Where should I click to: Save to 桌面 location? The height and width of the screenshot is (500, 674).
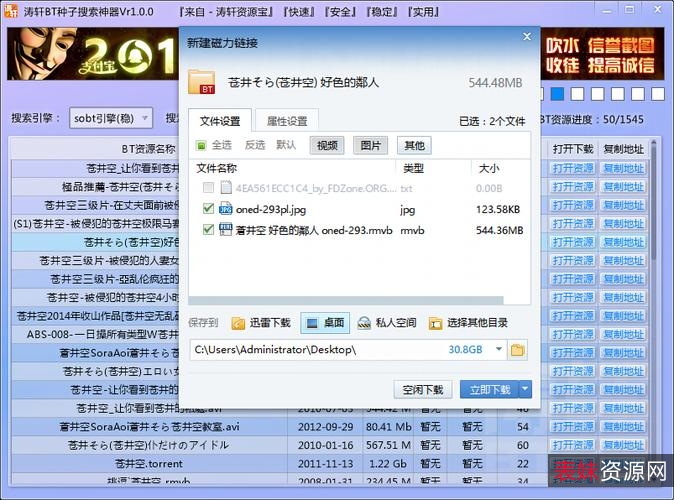tap(325, 322)
